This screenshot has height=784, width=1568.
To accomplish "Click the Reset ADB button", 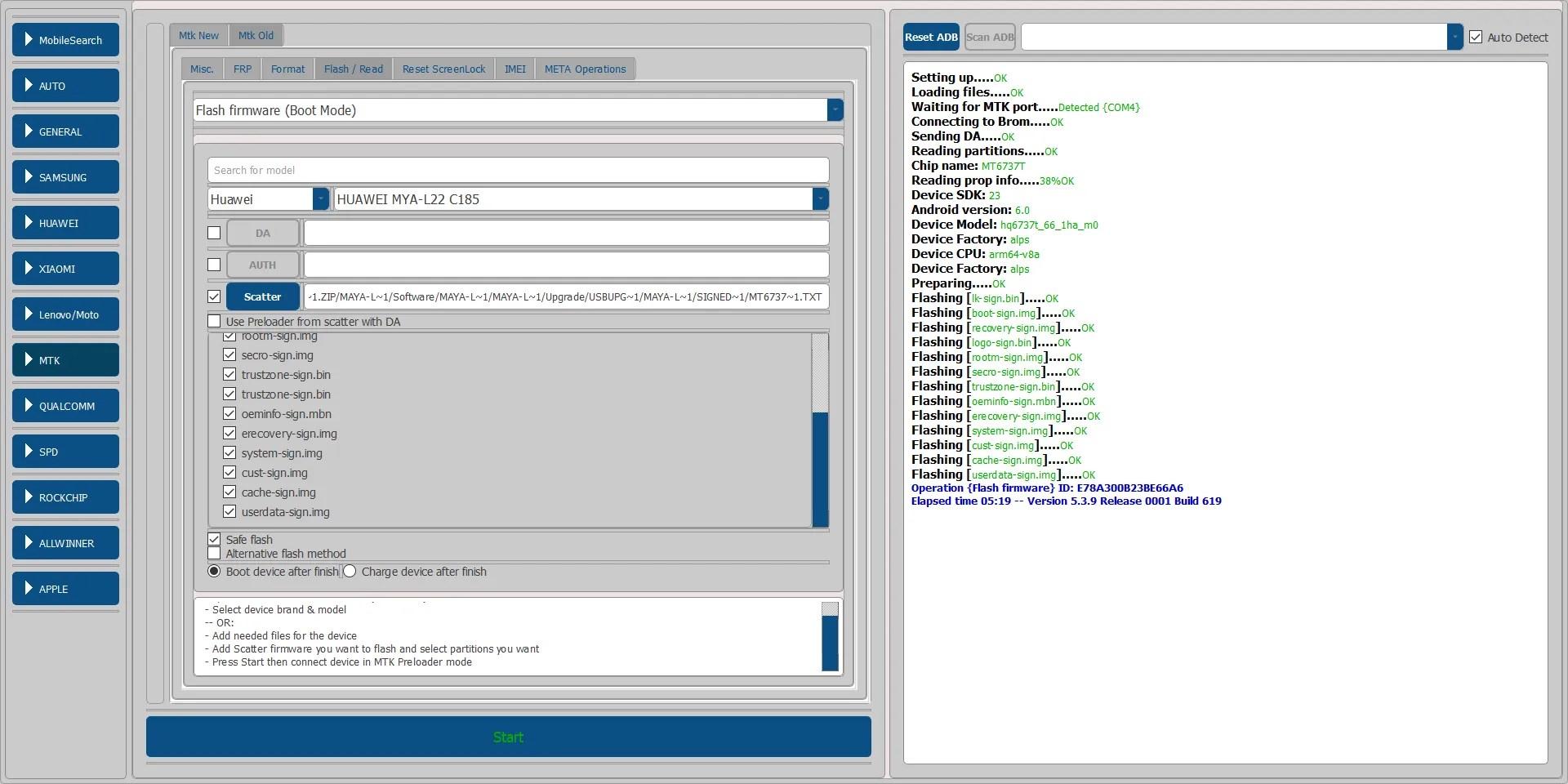I will tap(931, 38).
